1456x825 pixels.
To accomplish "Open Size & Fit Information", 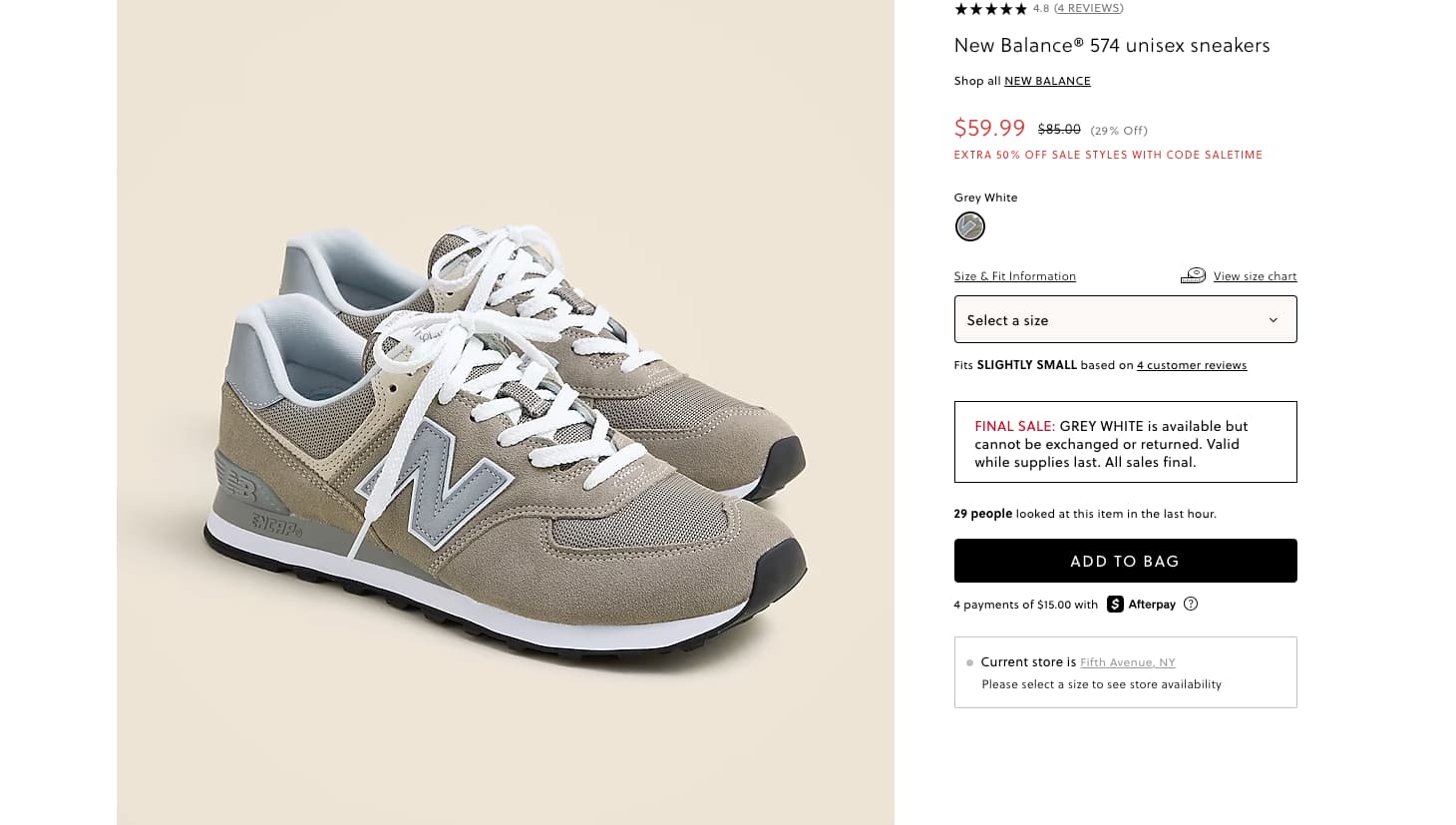I will 1014,276.
